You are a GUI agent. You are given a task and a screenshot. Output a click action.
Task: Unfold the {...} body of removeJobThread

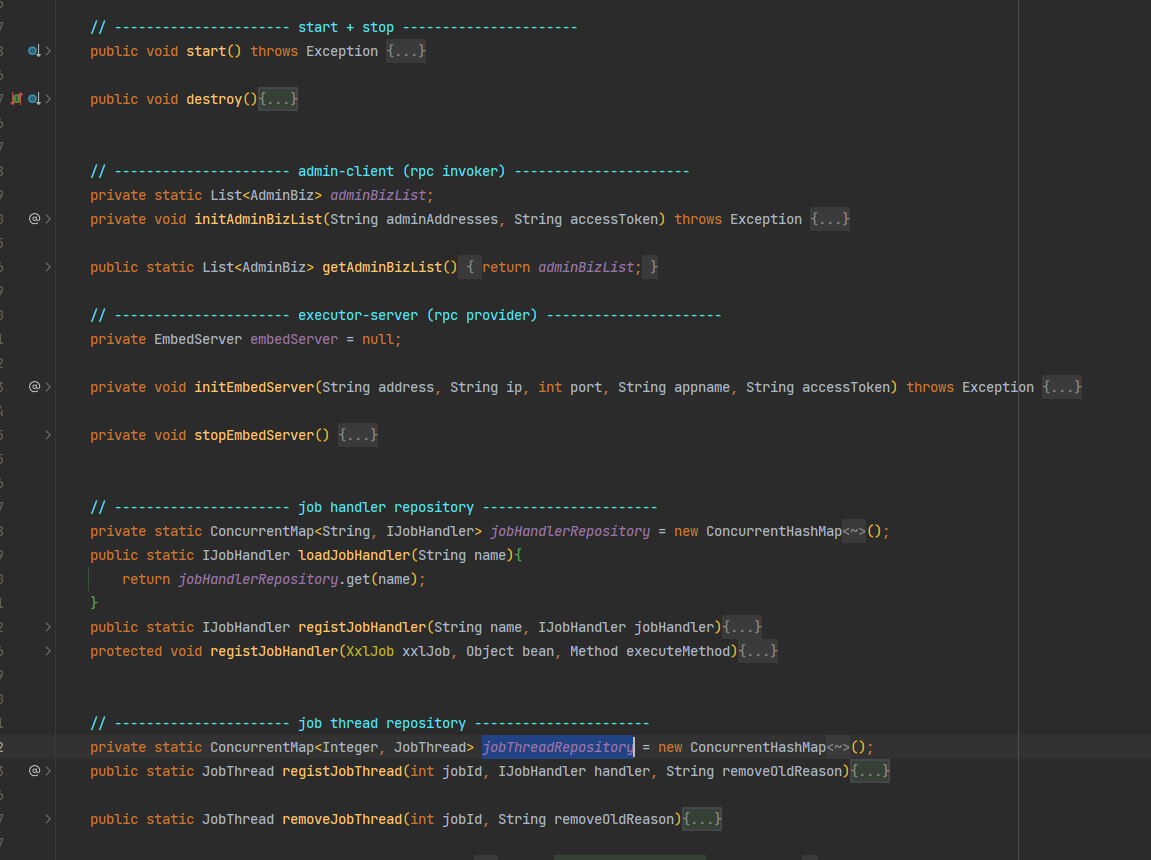(702, 819)
